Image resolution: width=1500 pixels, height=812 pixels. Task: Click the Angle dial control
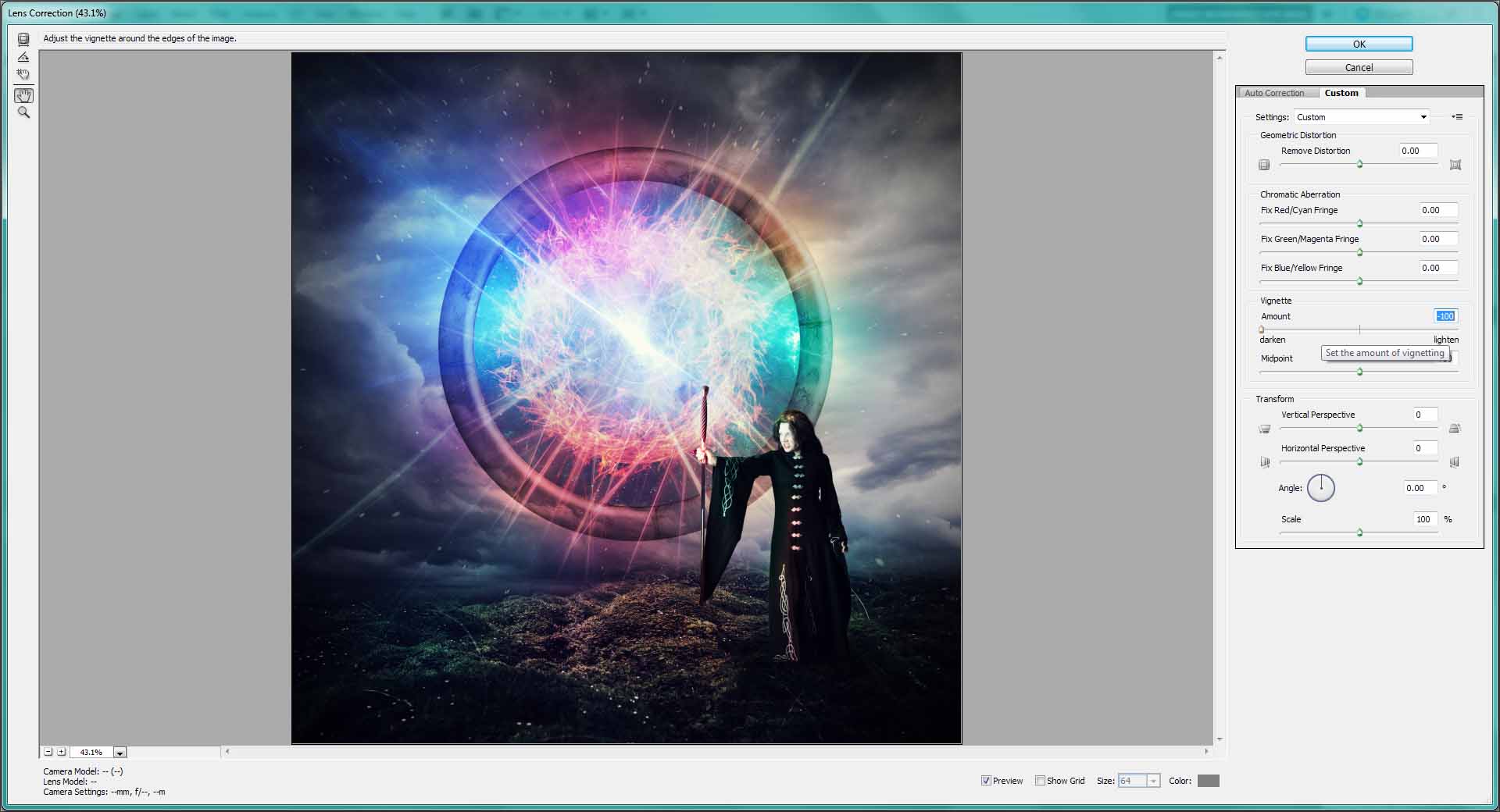[1320, 488]
